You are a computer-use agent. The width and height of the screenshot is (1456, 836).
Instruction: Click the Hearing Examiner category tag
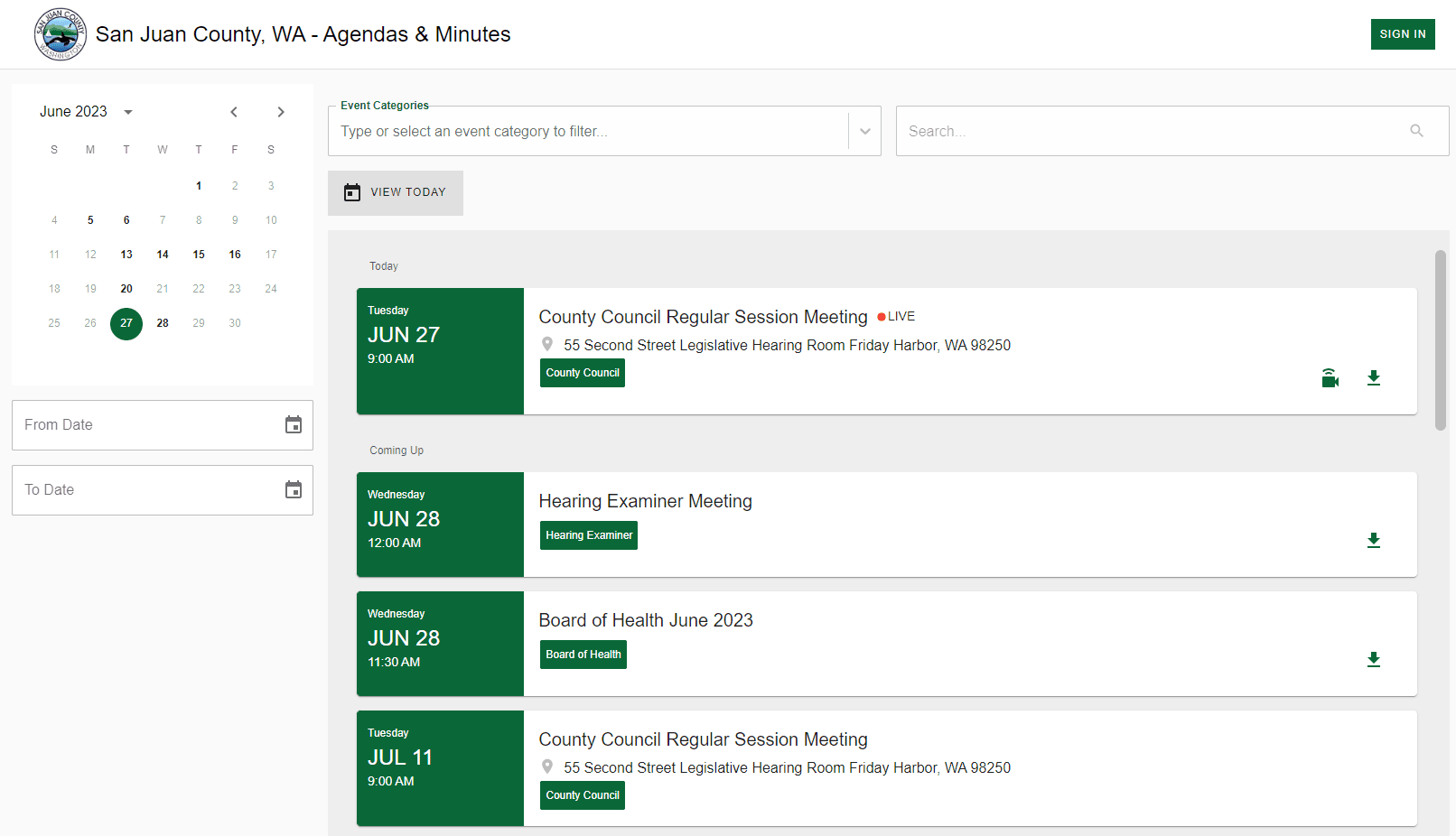[588, 534]
